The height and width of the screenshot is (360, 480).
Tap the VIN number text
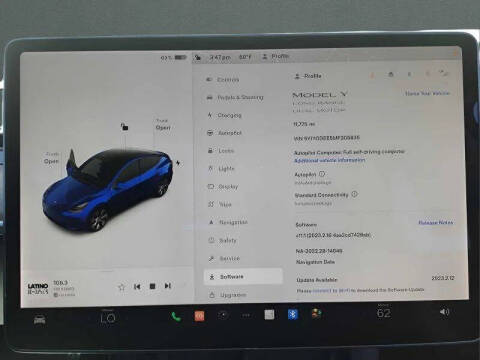tap(327, 138)
